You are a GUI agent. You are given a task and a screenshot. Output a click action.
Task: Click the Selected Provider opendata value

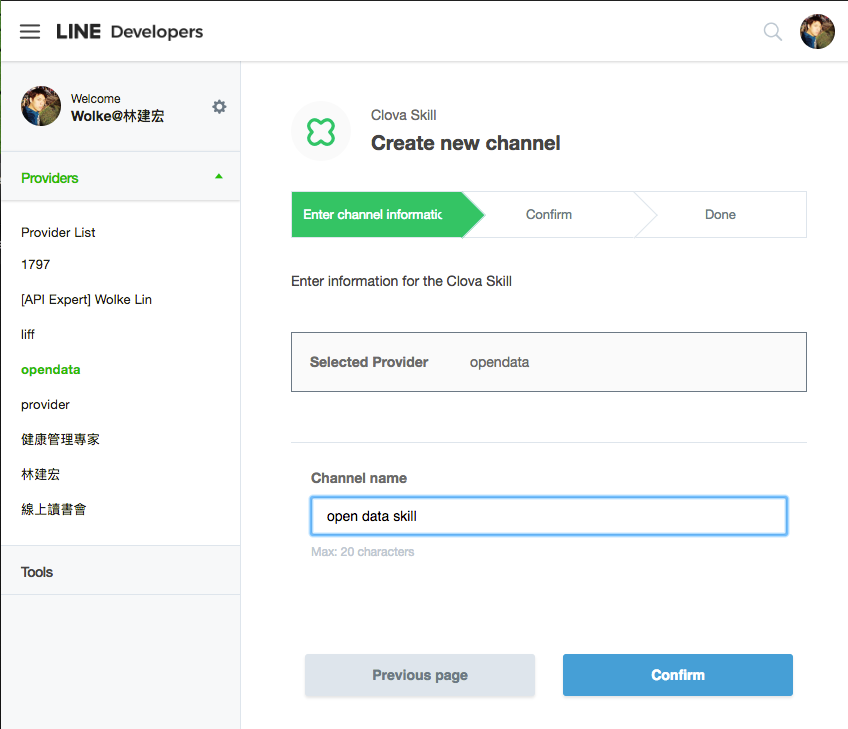[x=499, y=362]
